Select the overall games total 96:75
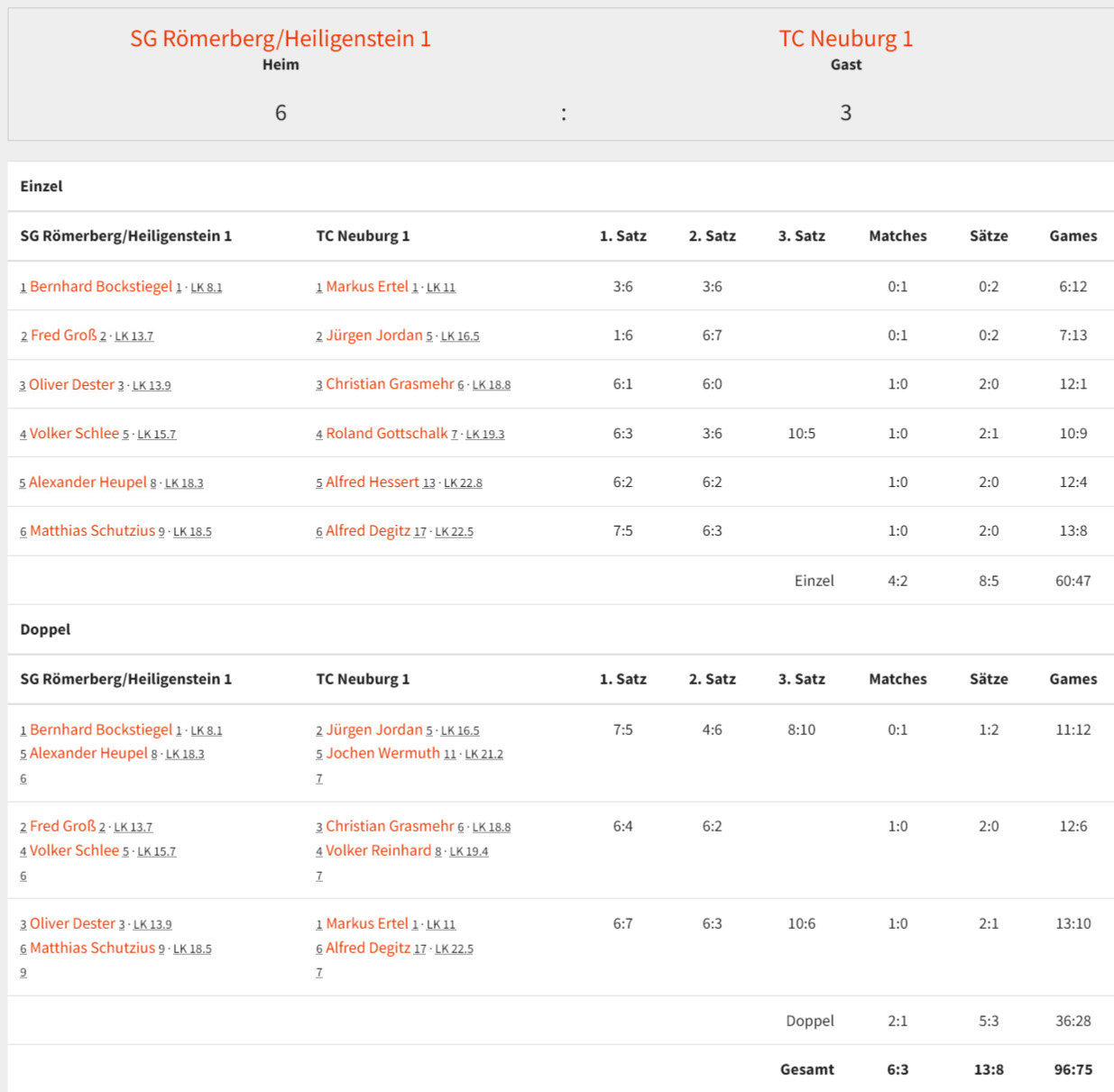Image resolution: width=1114 pixels, height=1092 pixels. click(x=1073, y=1069)
